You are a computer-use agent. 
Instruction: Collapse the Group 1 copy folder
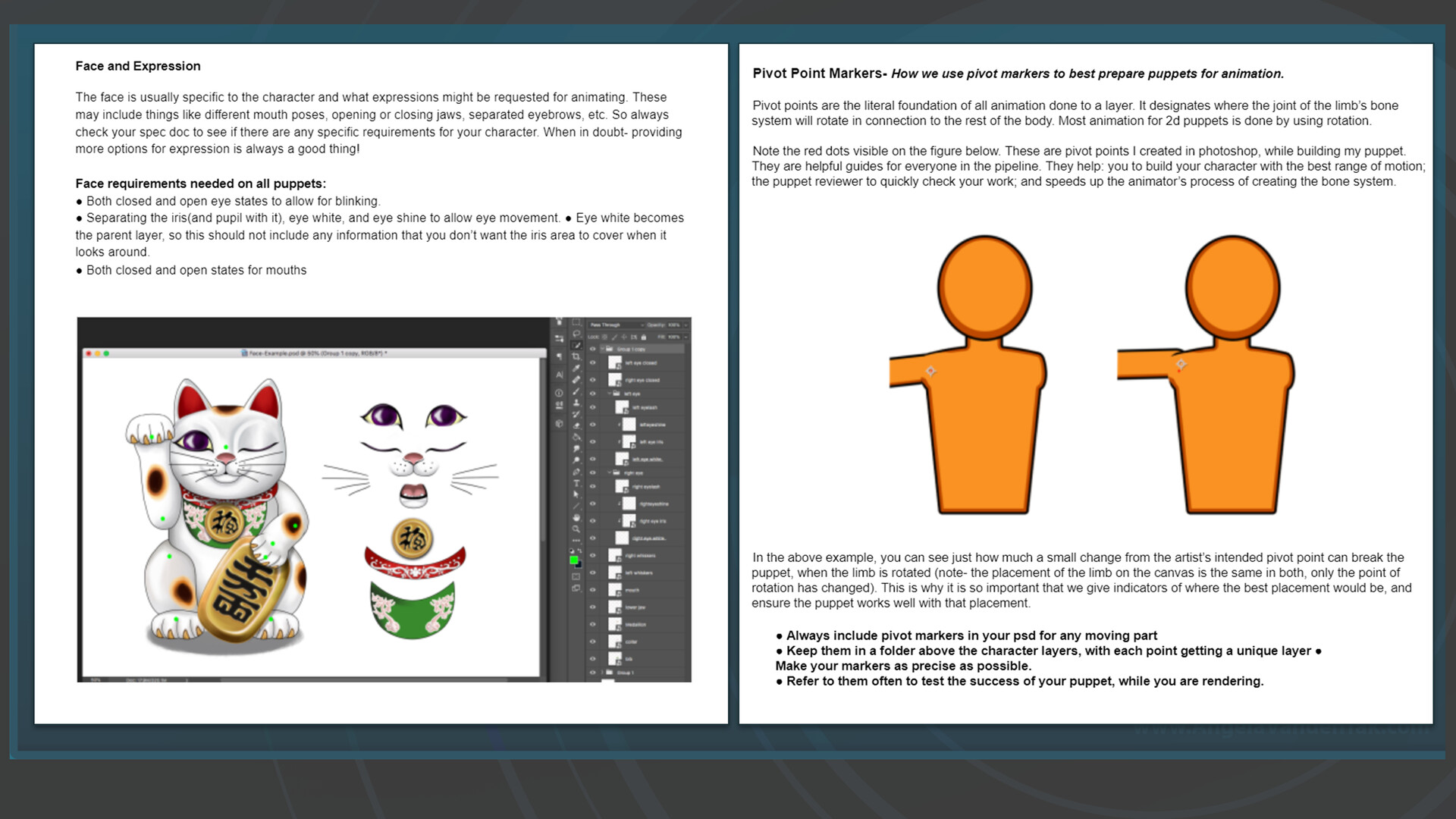(x=603, y=349)
